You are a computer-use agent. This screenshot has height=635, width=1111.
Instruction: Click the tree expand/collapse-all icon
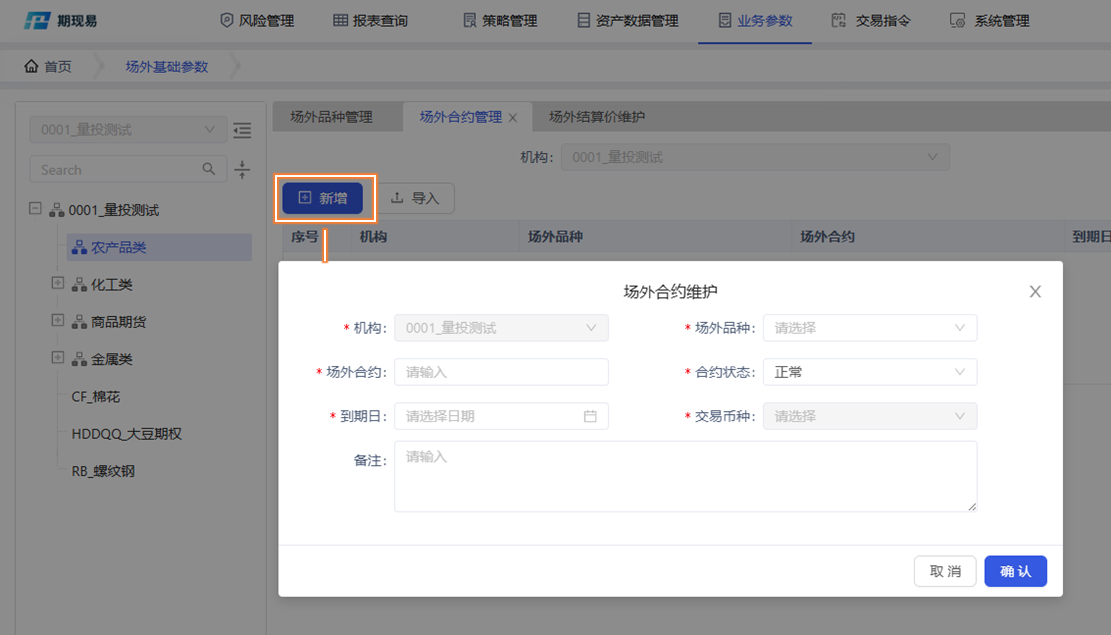click(242, 170)
